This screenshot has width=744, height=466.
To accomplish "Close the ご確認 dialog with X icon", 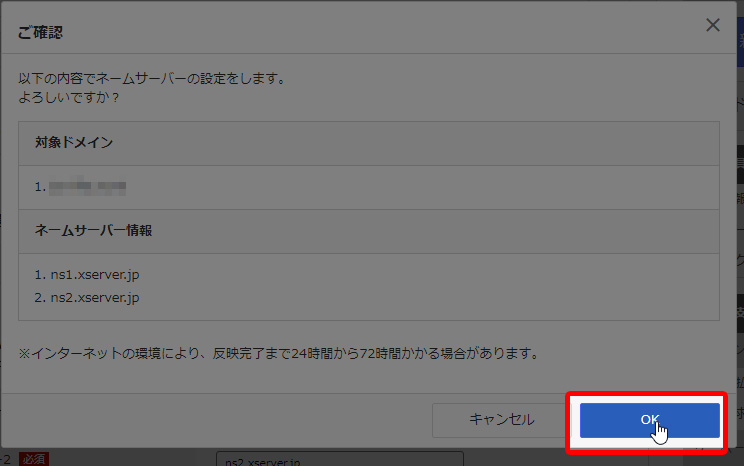I will pyautogui.click(x=713, y=25).
